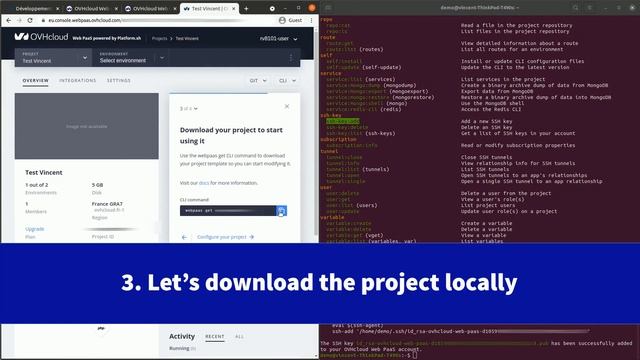Copy the webpaas get CLI command
640x360 pixels.
tap(281, 211)
